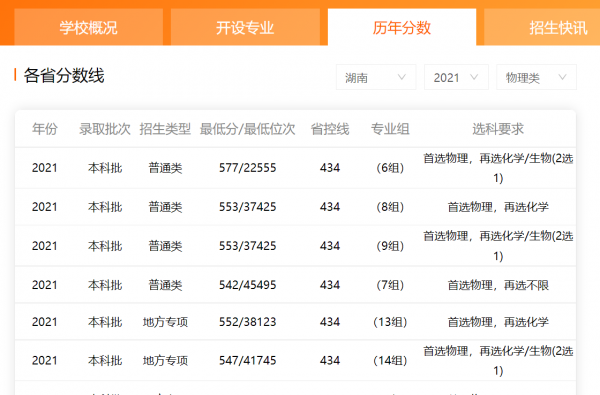Click 地方专项 in the 14组 row
This screenshot has height=395, width=600.
pos(165,360)
